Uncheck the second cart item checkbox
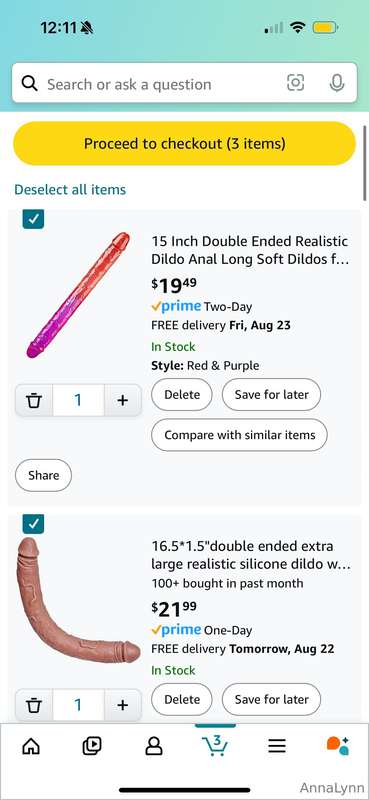Viewport: 369px width, 800px height. (33, 524)
